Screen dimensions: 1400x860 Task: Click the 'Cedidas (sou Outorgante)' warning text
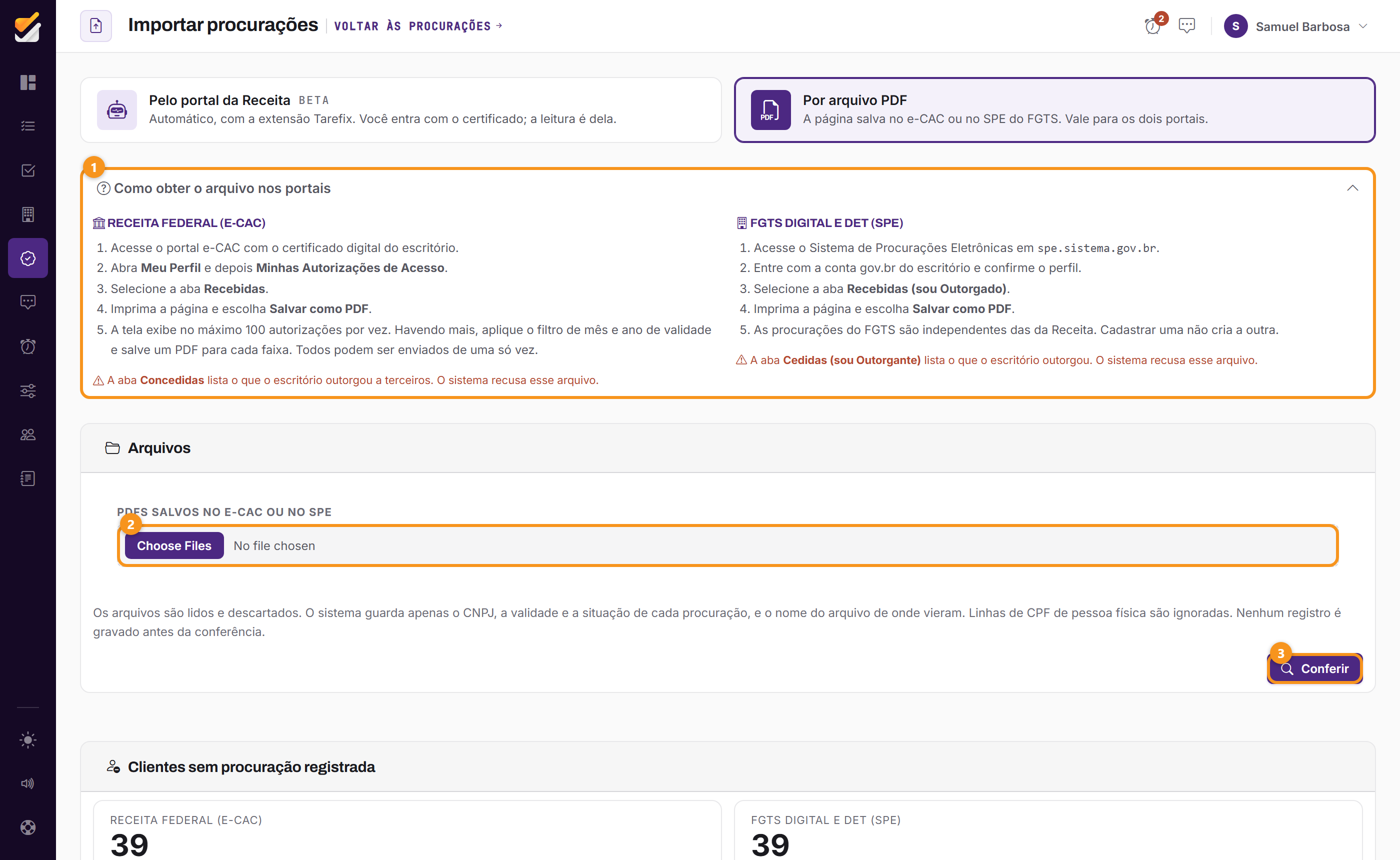[x=852, y=360]
